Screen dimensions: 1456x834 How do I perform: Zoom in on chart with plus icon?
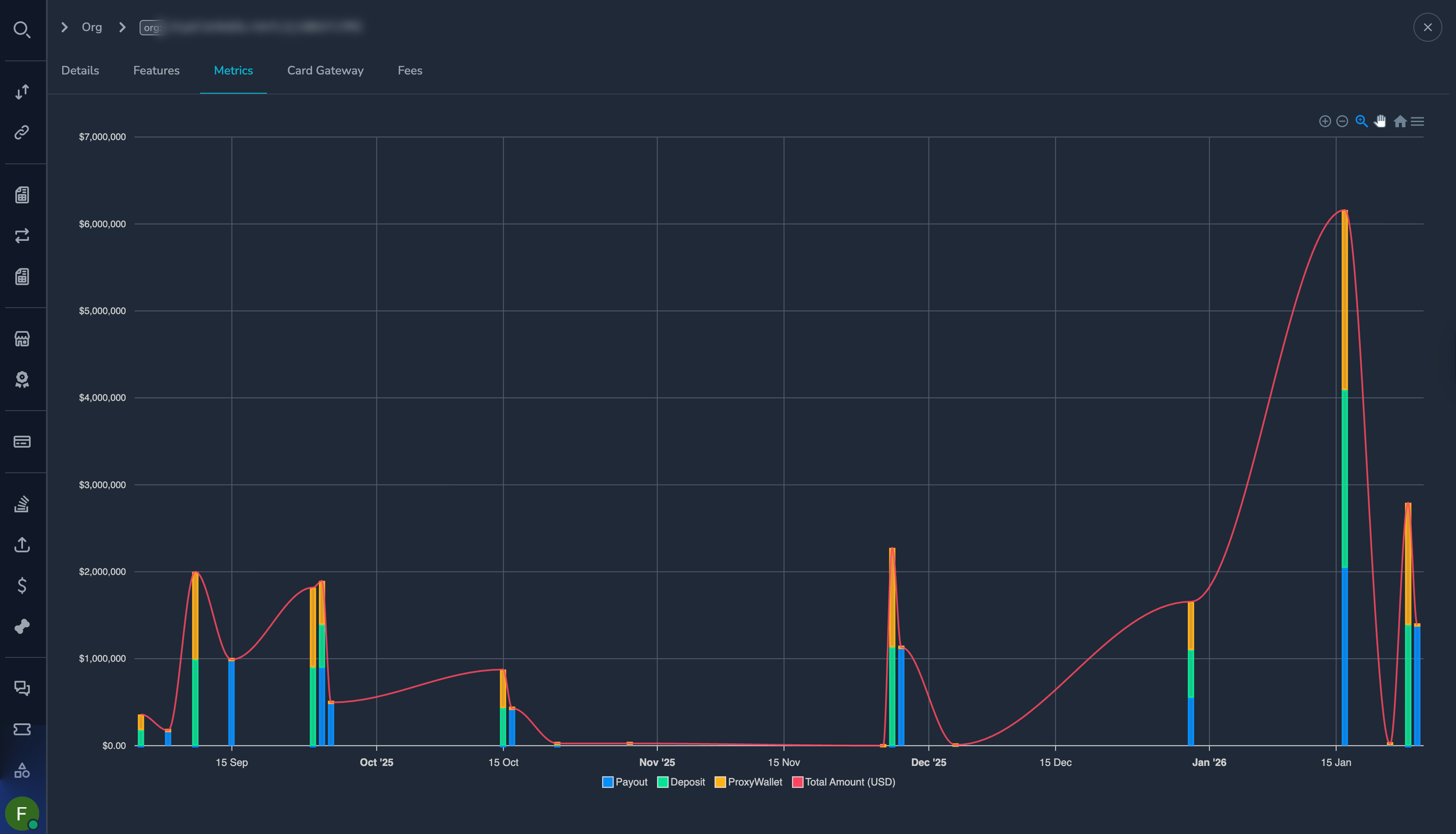pyautogui.click(x=1325, y=121)
